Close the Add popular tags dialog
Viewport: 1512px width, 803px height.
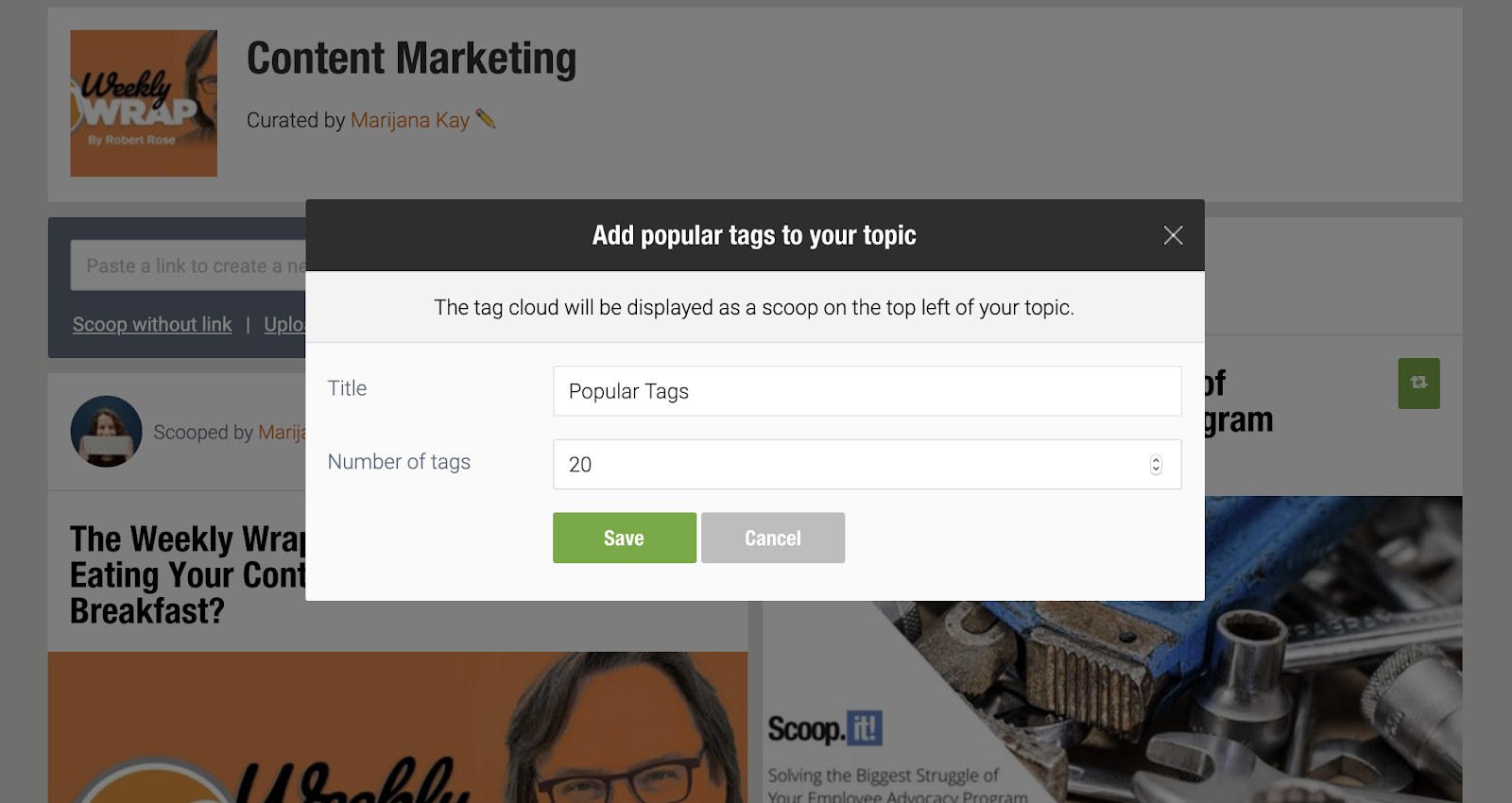[x=1173, y=235]
